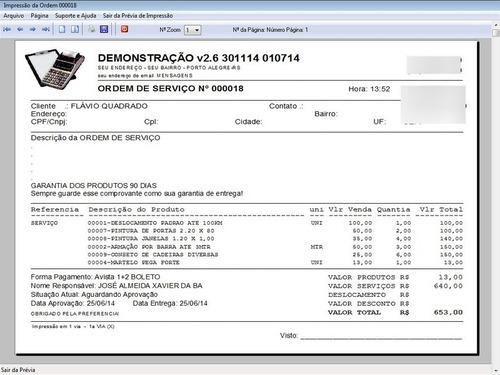Click the 'Data Entrega: 25/06/14' text
The height and width of the screenshot is (375, 500).
[170, 303]
